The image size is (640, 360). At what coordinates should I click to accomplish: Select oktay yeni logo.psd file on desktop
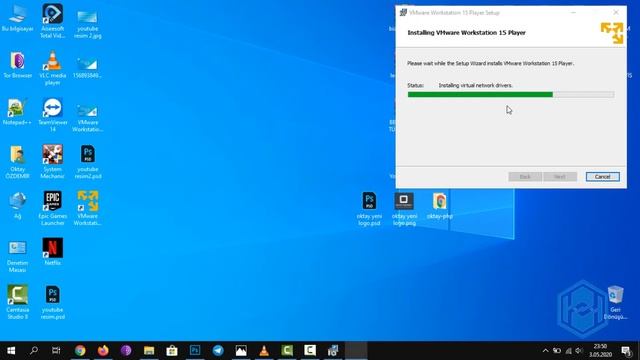(369, 209)
